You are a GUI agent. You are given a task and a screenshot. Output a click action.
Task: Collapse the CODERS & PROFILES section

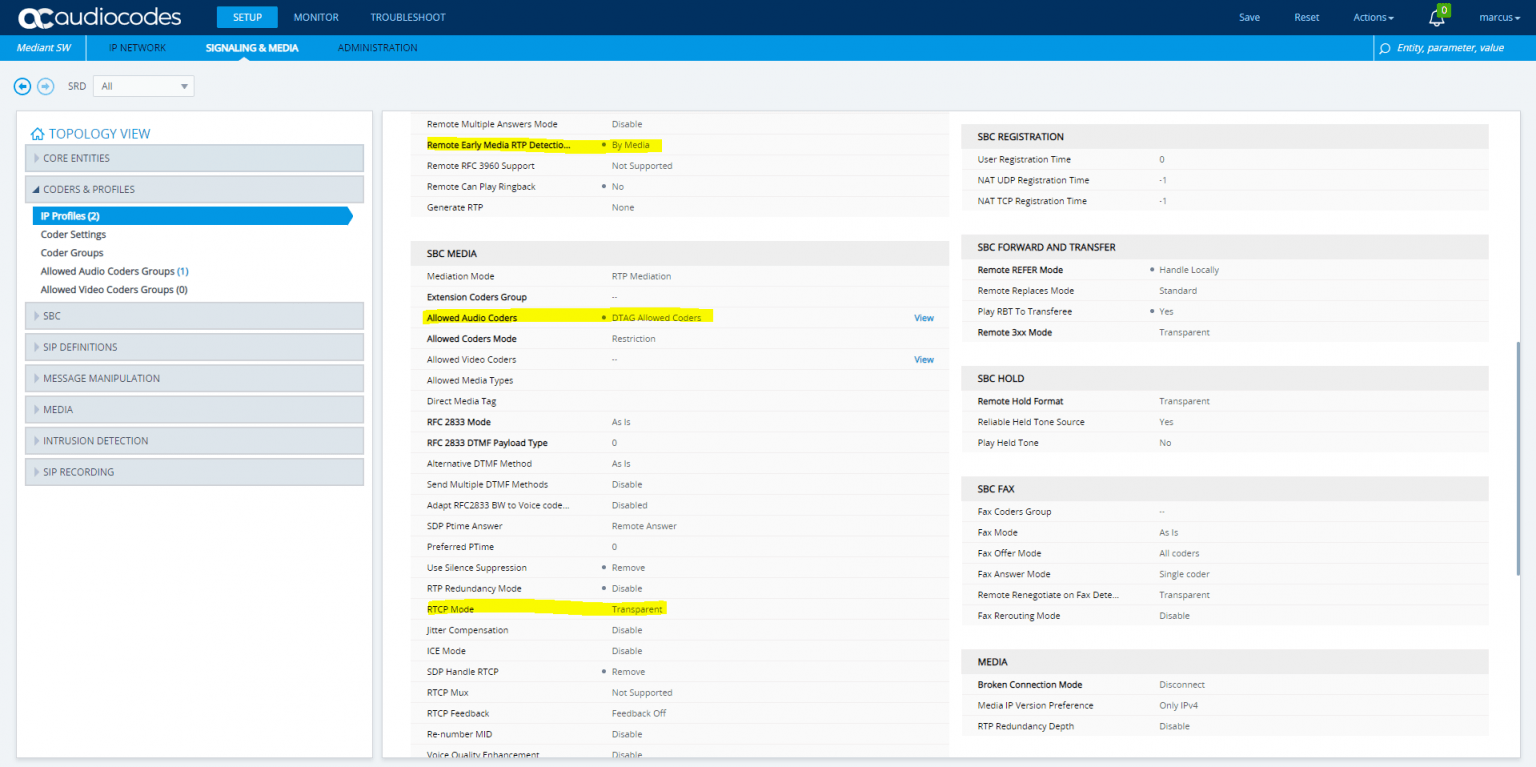[194, 189]
